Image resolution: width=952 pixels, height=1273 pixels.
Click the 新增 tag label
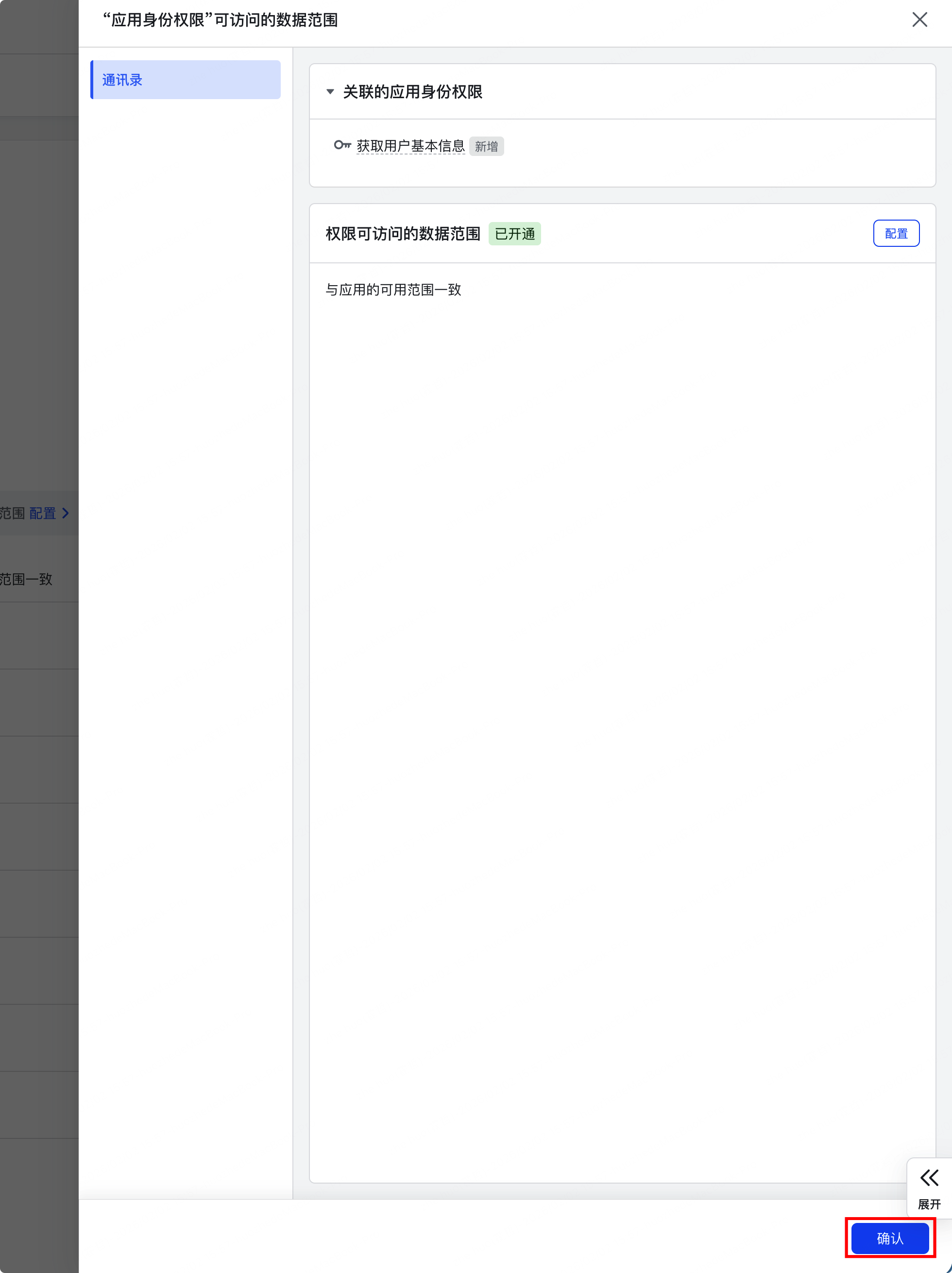[486, 147]
